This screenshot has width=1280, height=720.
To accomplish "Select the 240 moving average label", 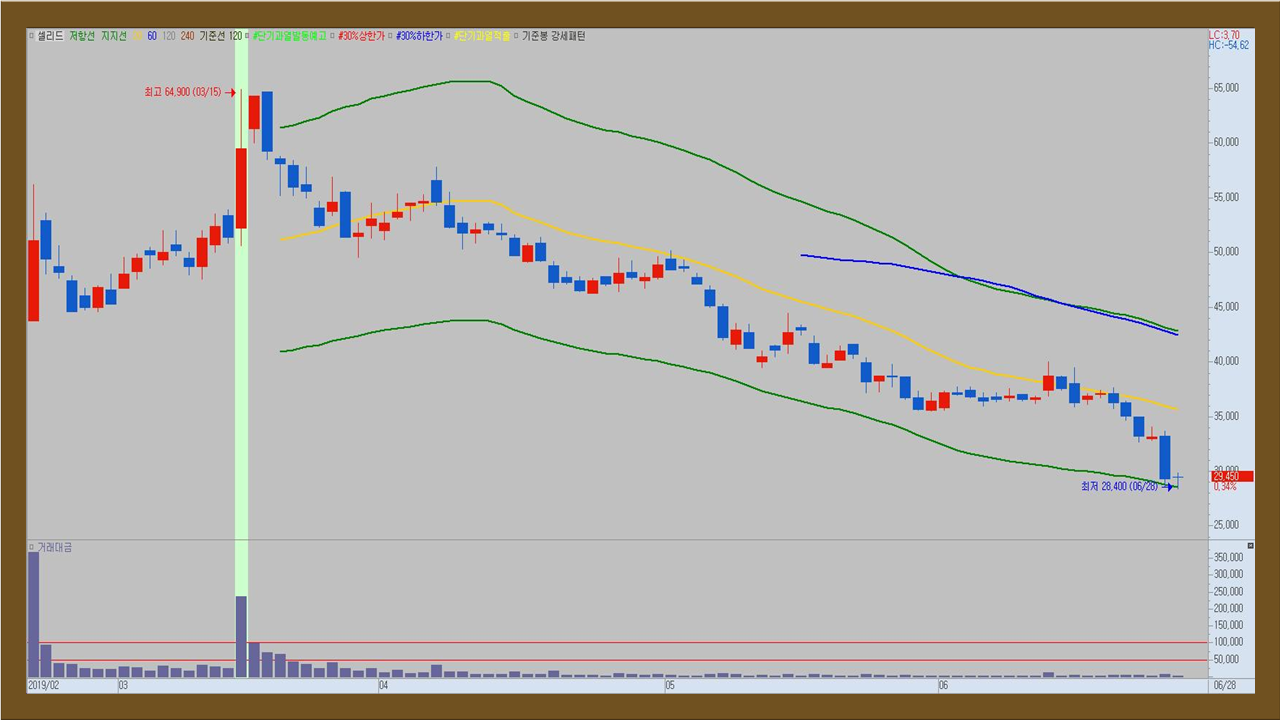I will coord(188,36).
